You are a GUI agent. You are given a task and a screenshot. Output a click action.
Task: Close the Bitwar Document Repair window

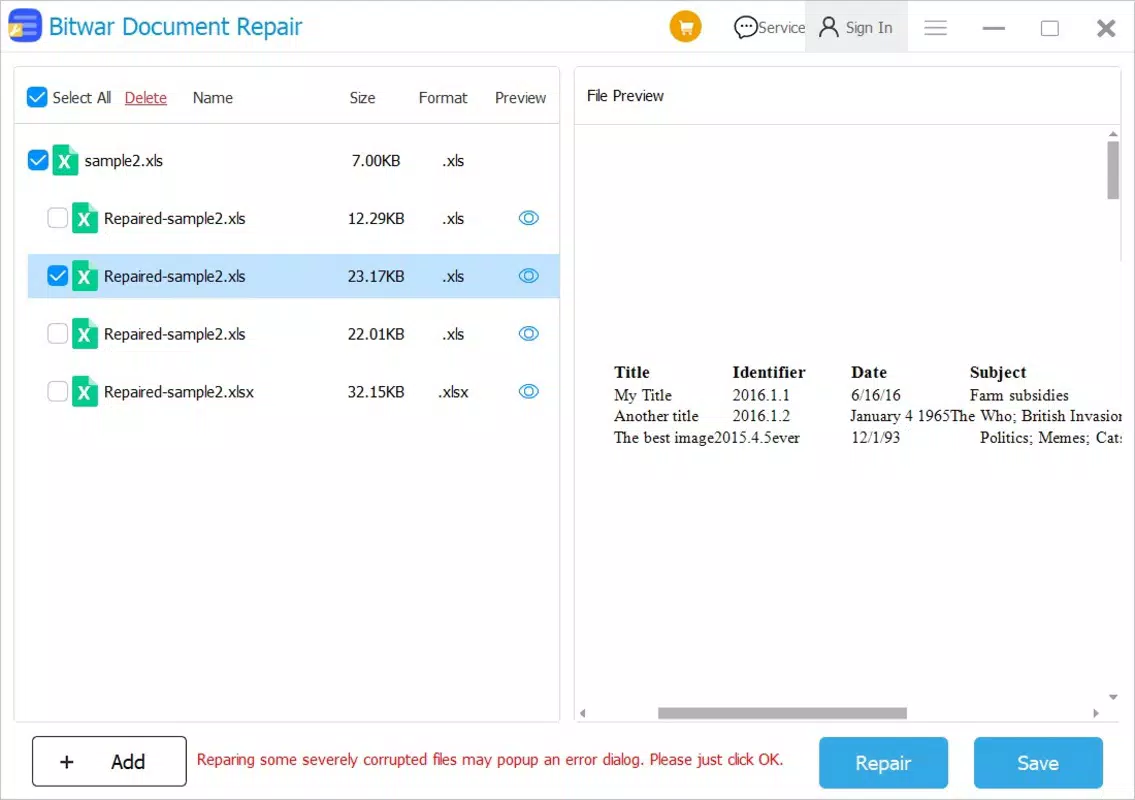(1106, 28)
